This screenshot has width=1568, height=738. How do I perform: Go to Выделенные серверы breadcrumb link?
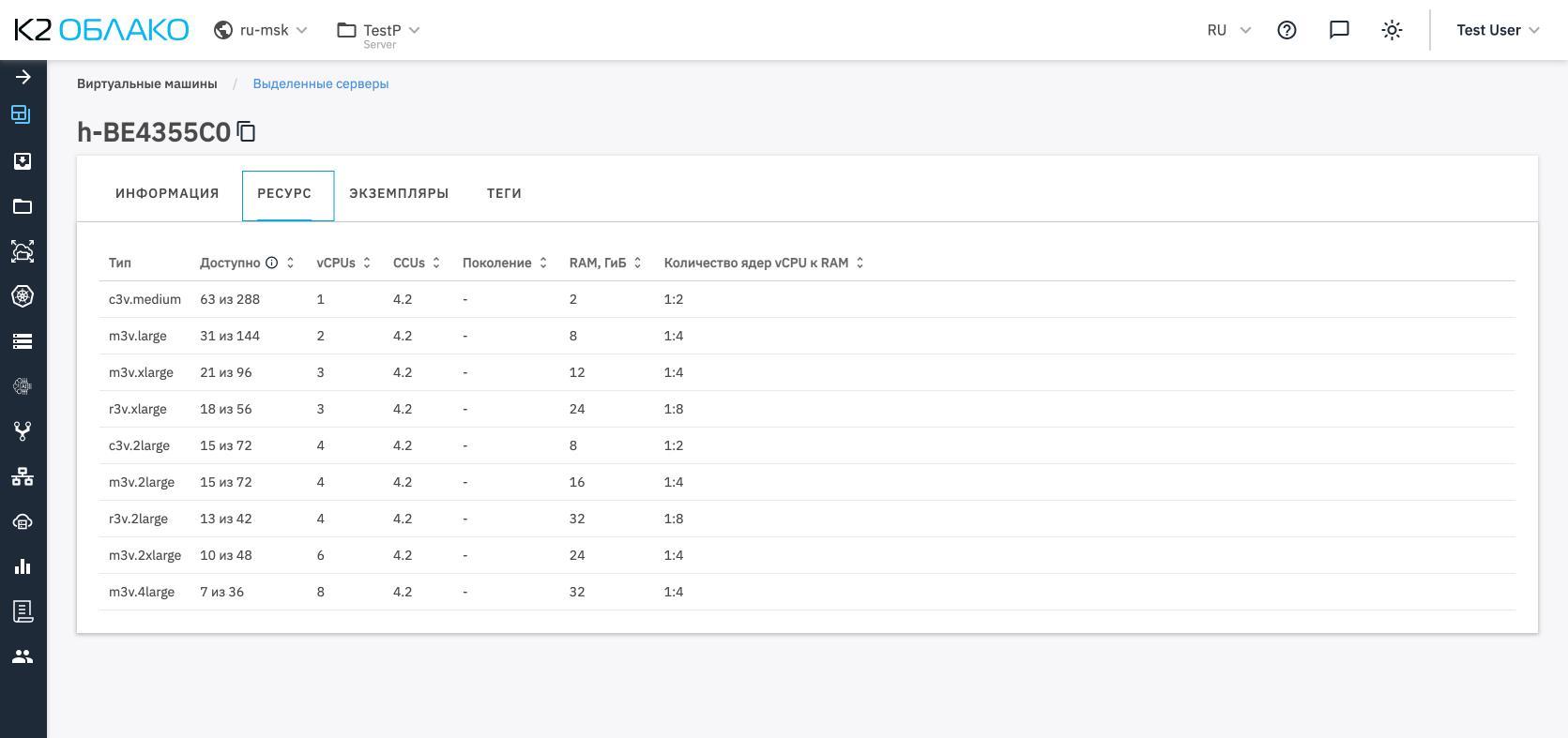[x=321, y=83]
